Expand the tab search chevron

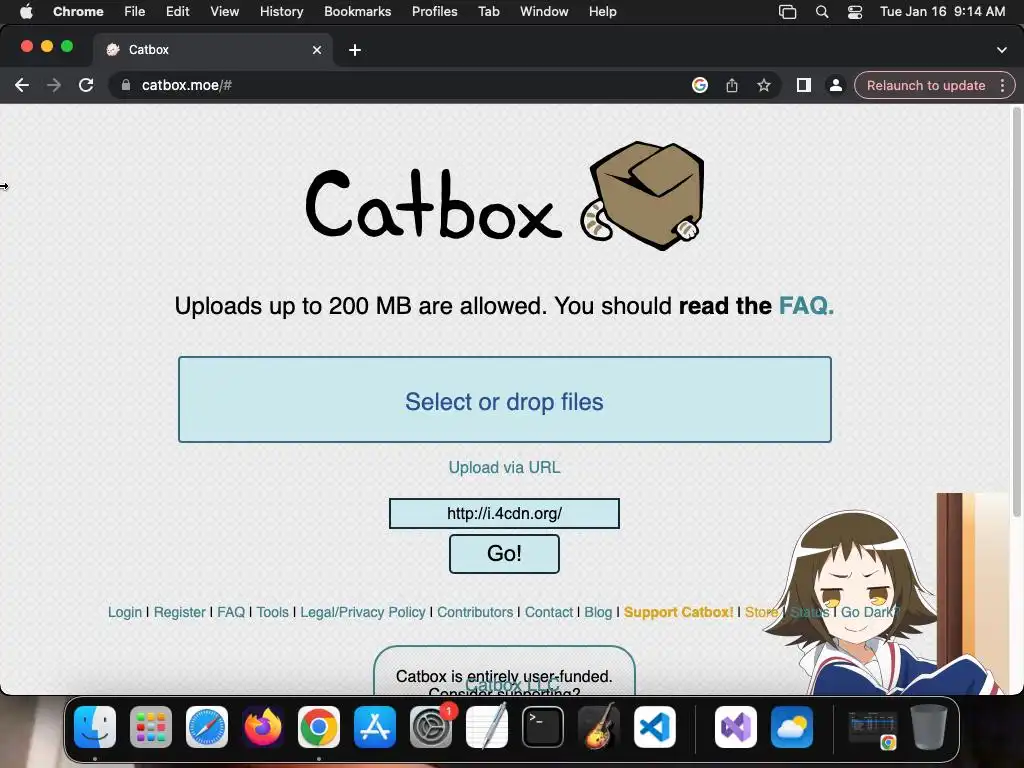[x=1001, y=50]
